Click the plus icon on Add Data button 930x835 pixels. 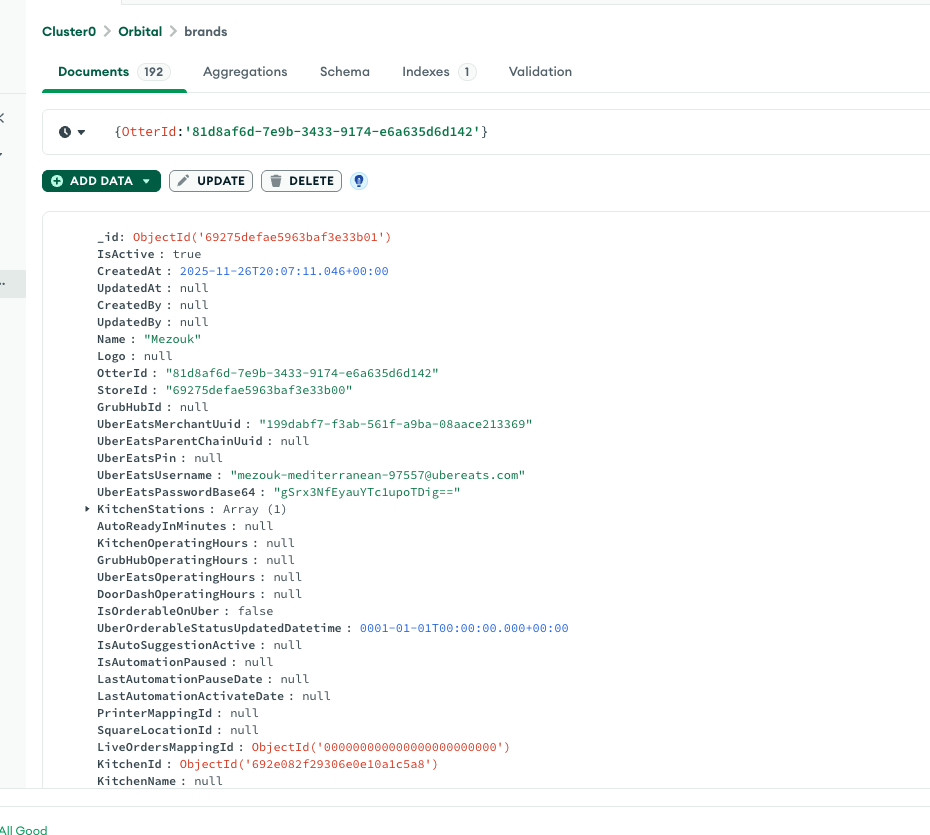[56, 181]
